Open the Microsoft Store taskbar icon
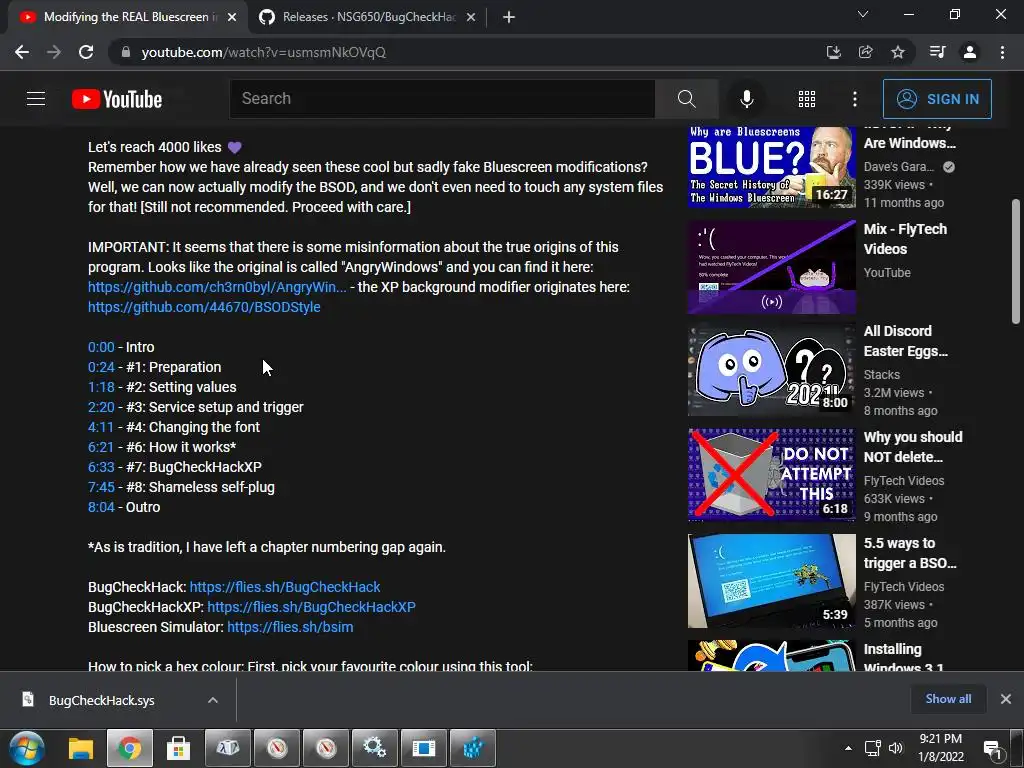Image resolution: width=1024 pixels, height=768 pixels. tap(178, 748)
